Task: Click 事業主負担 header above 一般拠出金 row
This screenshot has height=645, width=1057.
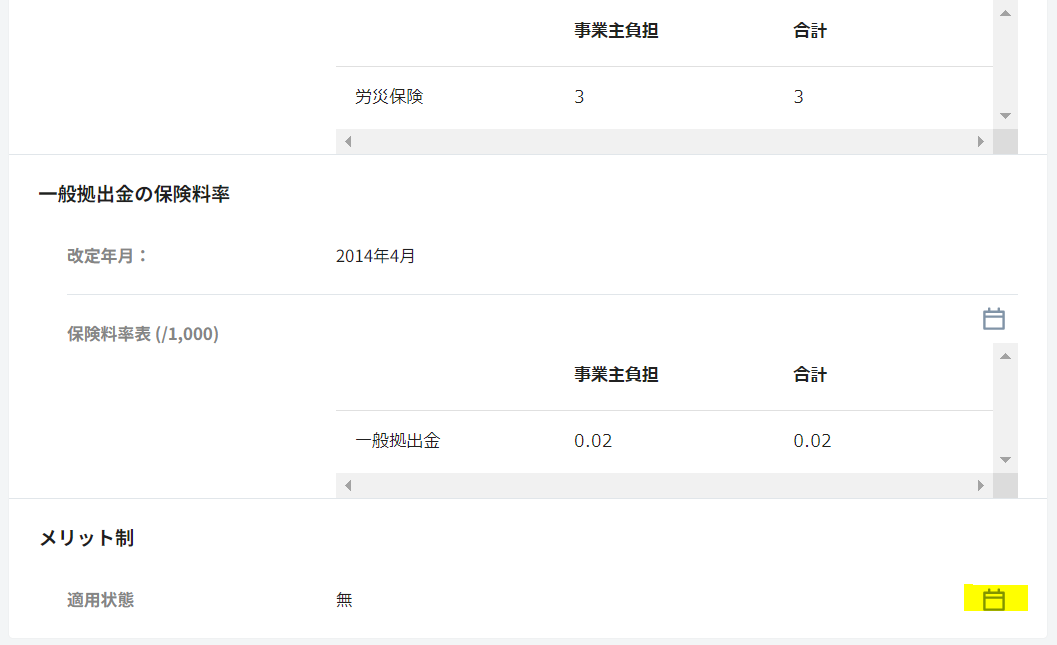Action: click(616, 375)
